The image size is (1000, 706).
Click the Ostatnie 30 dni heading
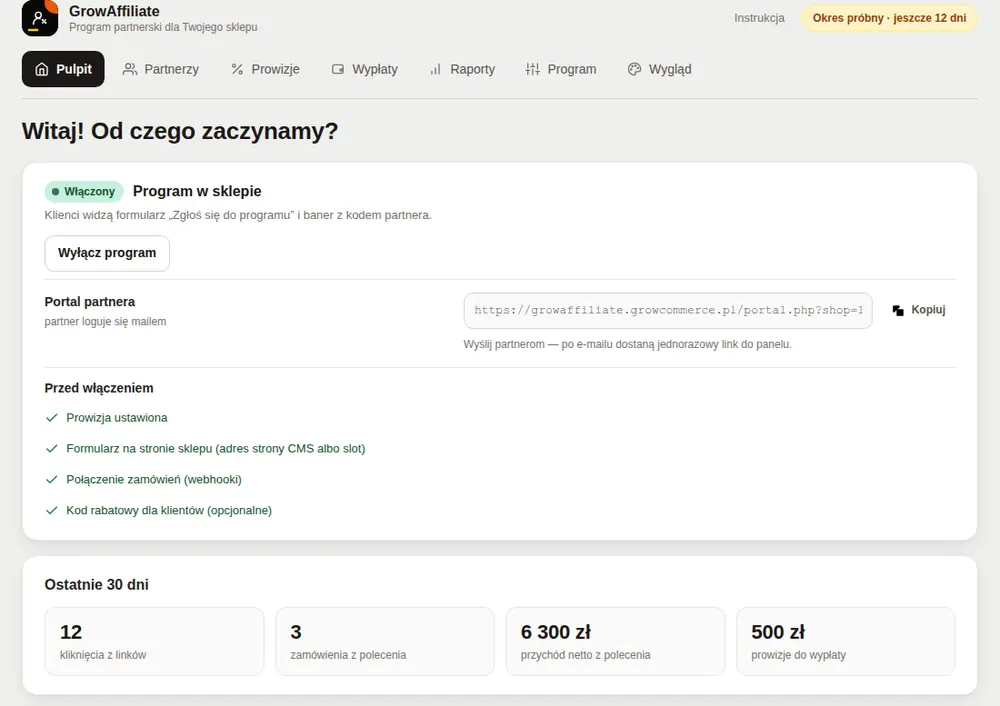click(96, 584)
